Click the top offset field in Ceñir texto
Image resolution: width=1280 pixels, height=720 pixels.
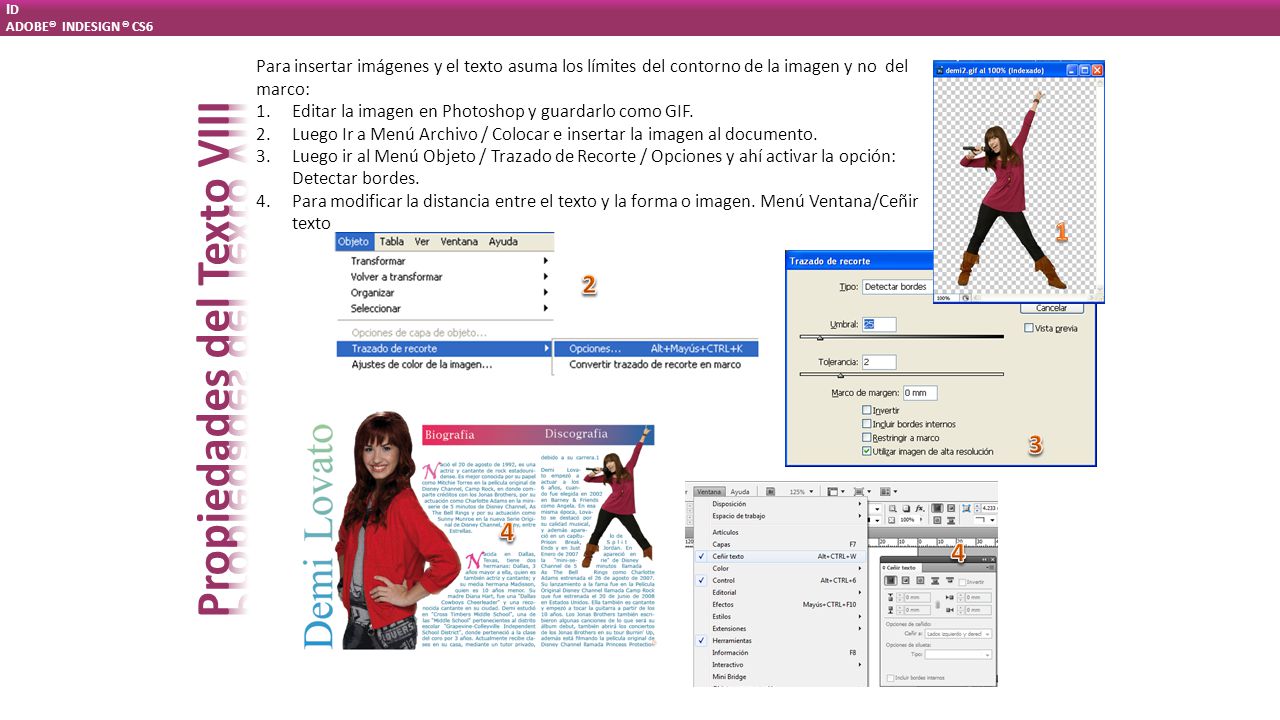[x=917, y=598]
